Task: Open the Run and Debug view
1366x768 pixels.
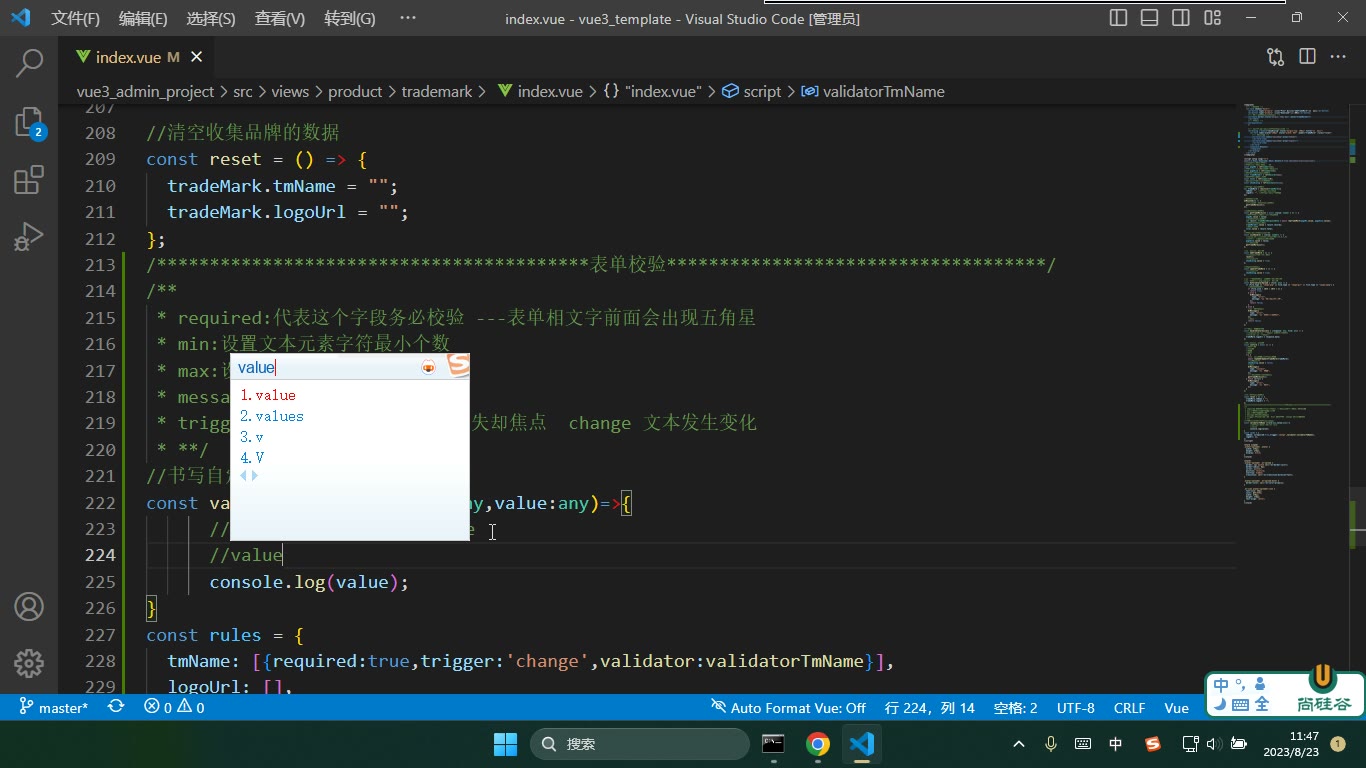Action: click(29, 237)
